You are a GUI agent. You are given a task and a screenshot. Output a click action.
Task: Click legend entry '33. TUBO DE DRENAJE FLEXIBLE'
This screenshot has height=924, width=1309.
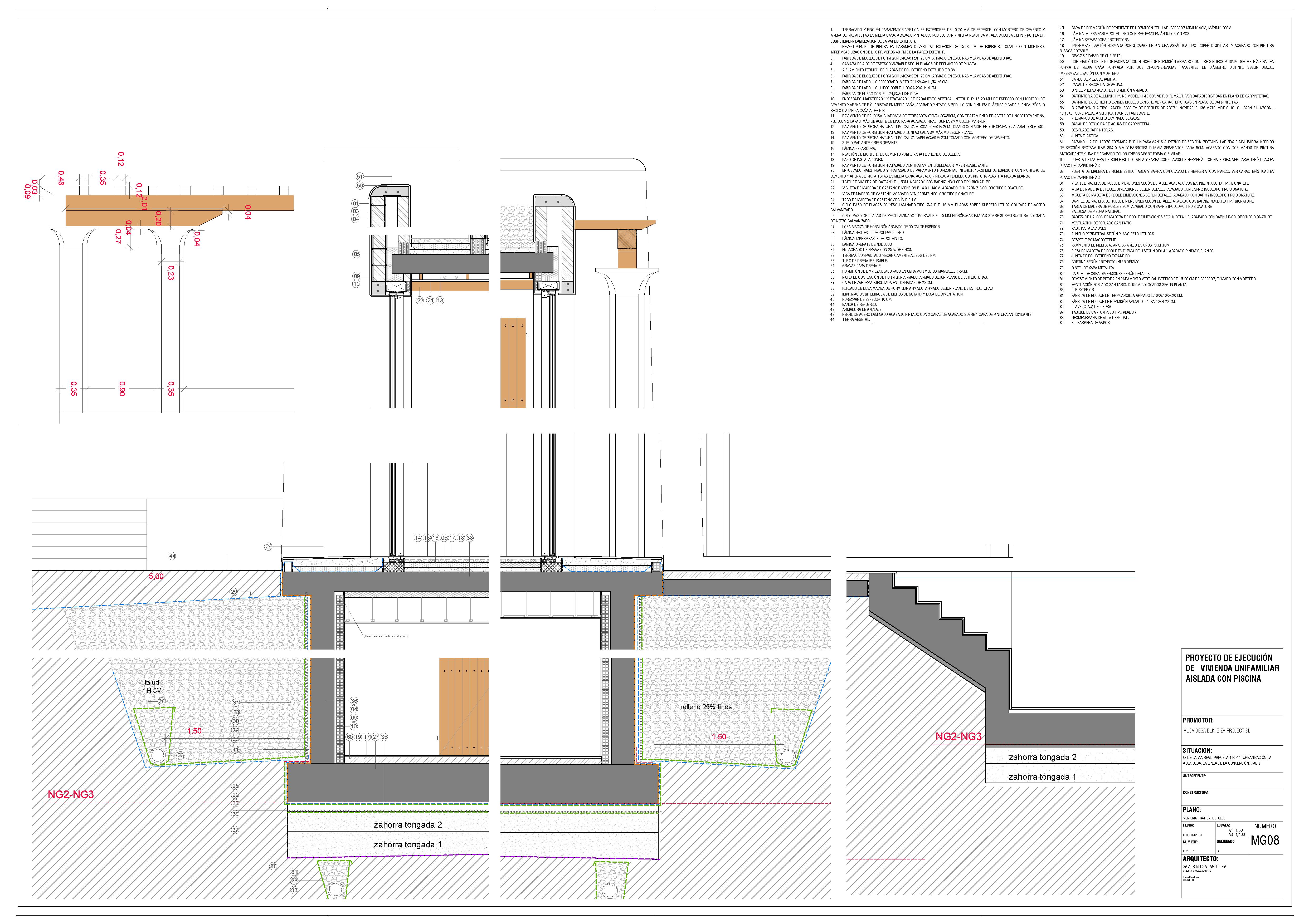coord(859,261)
